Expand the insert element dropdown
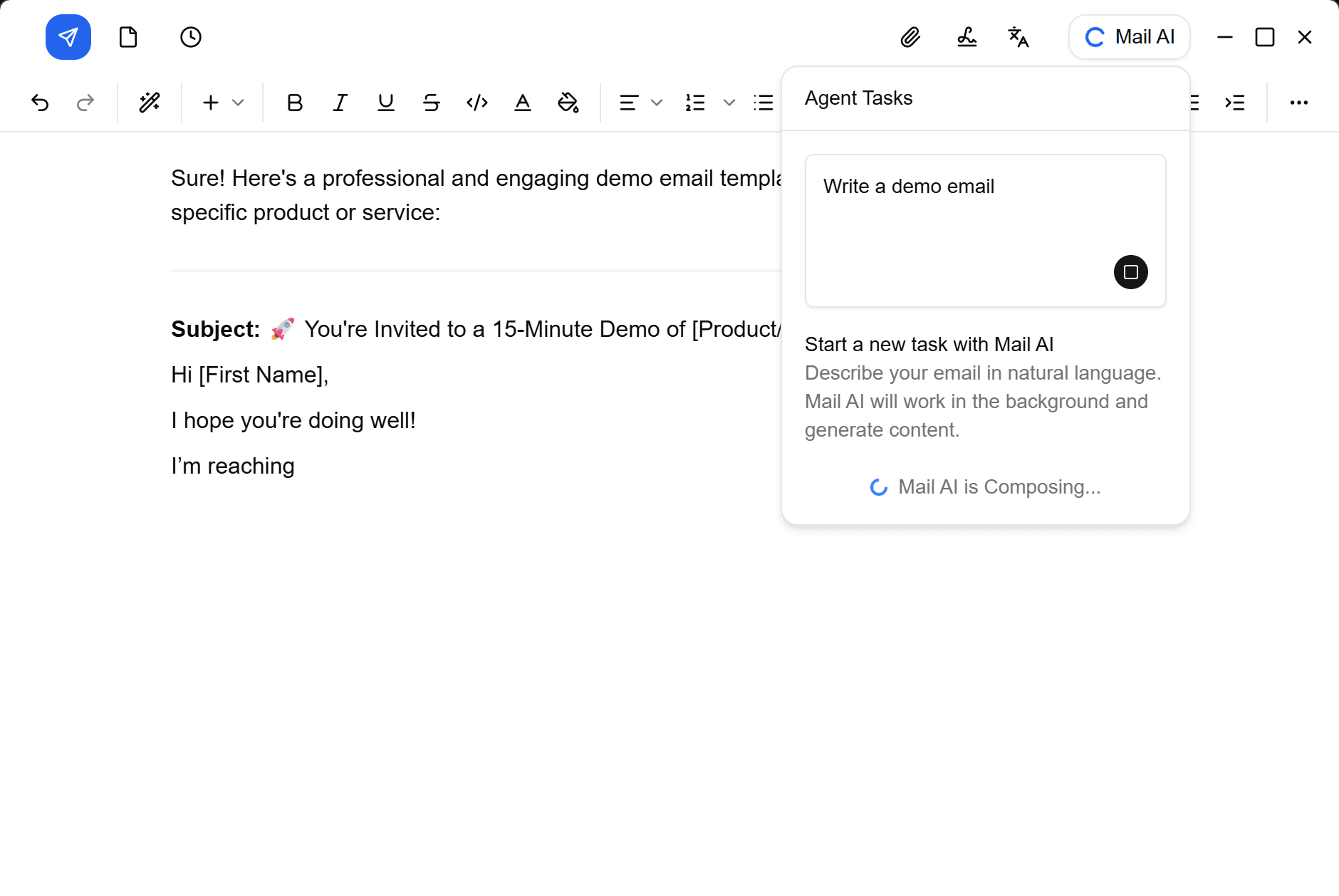 [x=238, y=103]
